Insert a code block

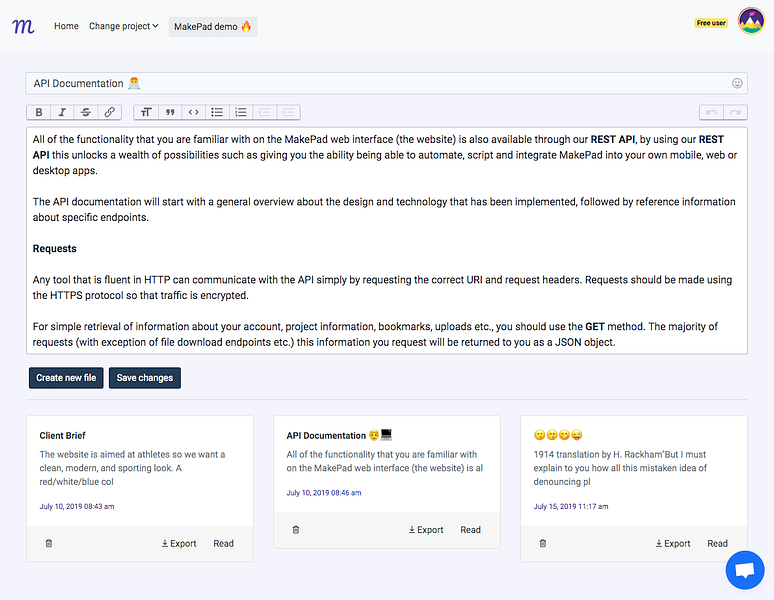point(194,112)
